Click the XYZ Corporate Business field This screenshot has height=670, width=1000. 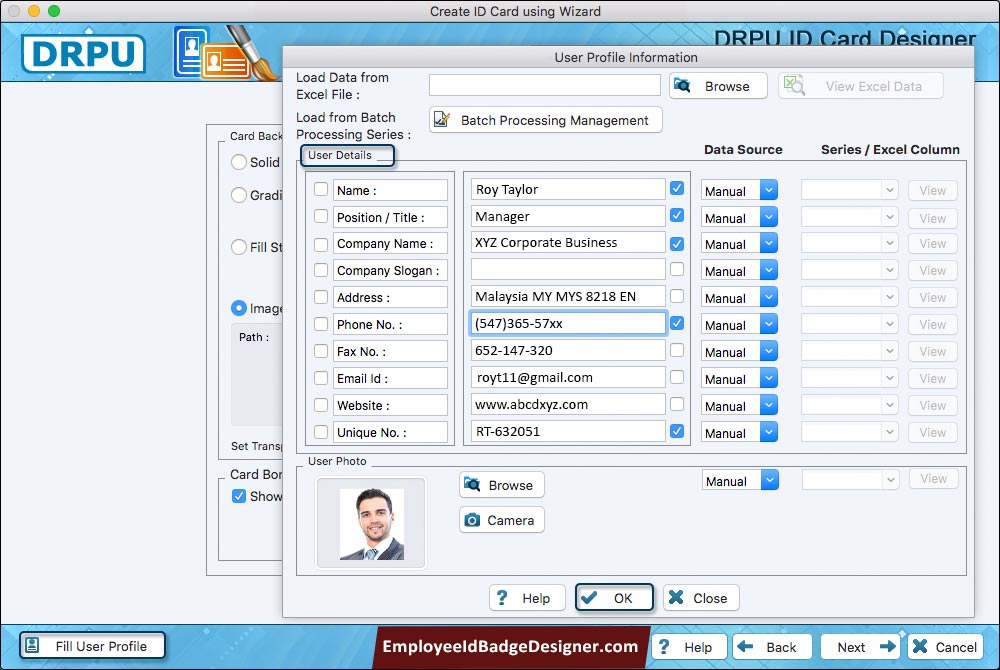click(x=568, y=242)
